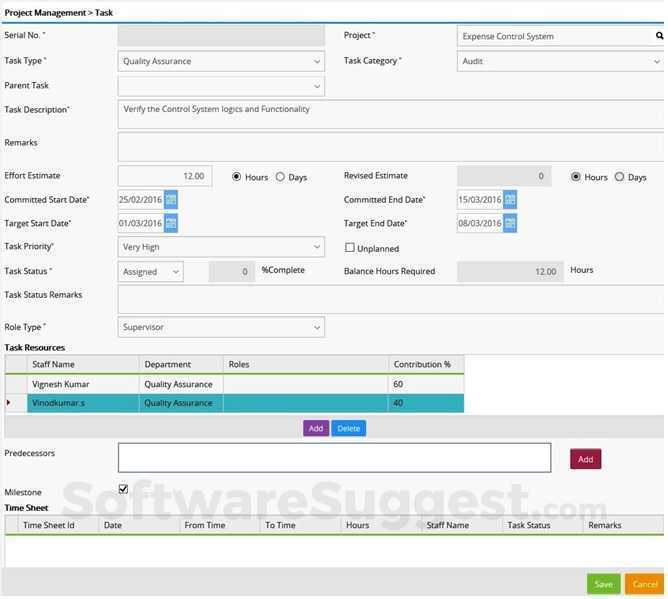Select Days for Effort Estimate
This screenshot has width=668, height=599.
pos(280,177)
